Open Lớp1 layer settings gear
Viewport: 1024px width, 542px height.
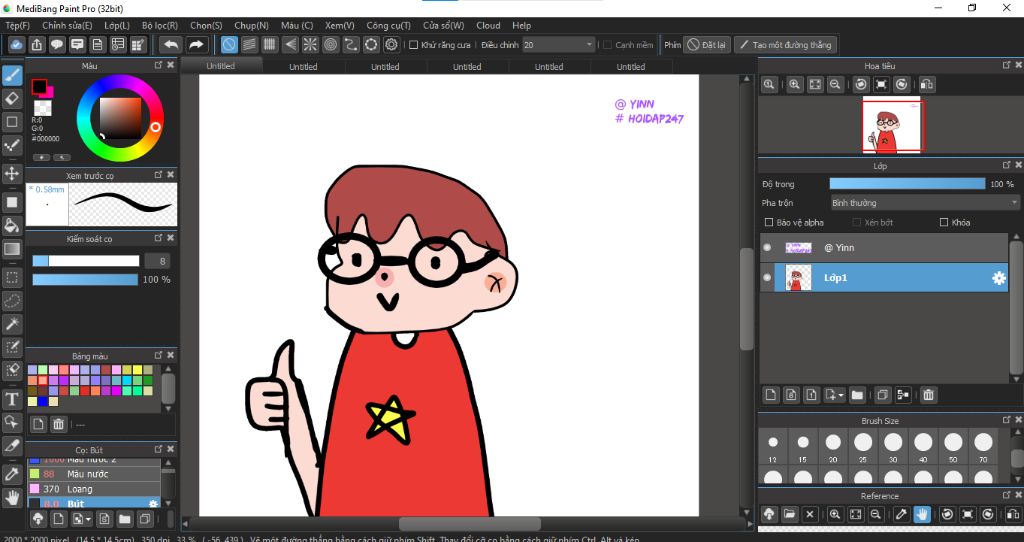point(999,278)
